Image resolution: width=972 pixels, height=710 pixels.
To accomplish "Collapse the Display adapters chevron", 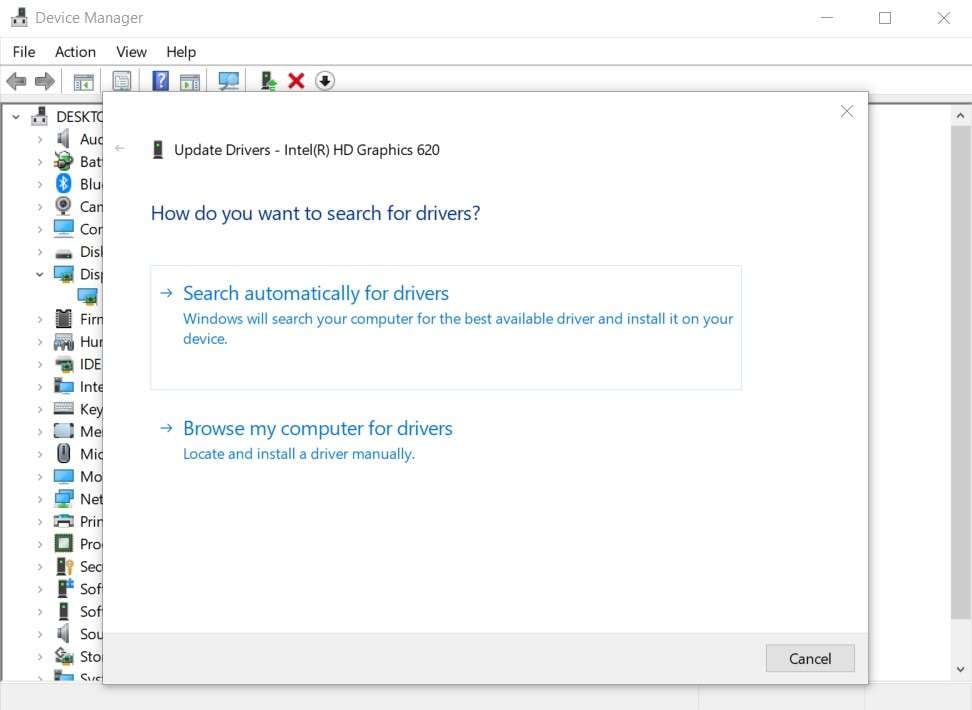I will point(40,274).
